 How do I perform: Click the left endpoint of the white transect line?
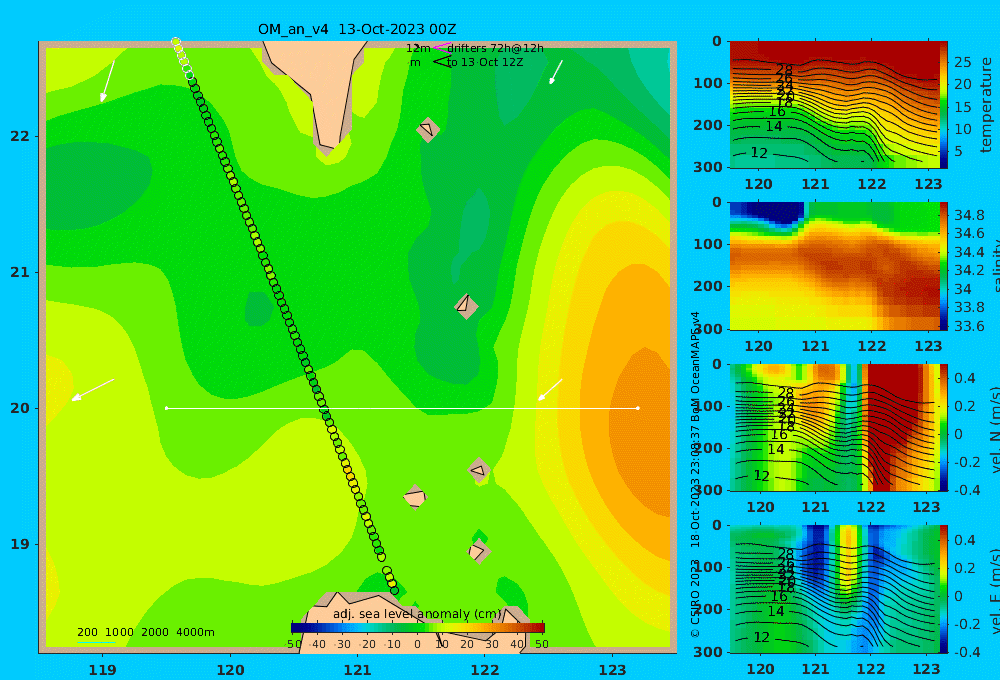tap(166, 408)
